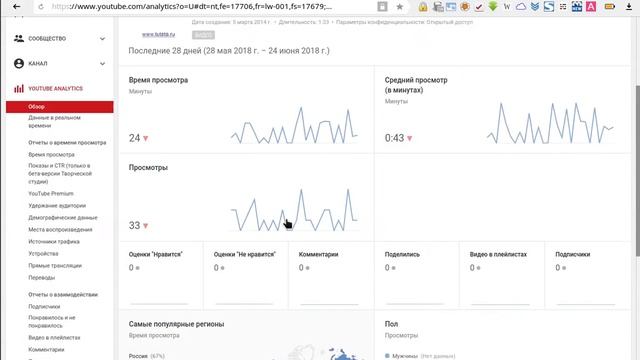Click the Комментарии metric card
This screenshot has width=640, height=360.
pos(331,275)
